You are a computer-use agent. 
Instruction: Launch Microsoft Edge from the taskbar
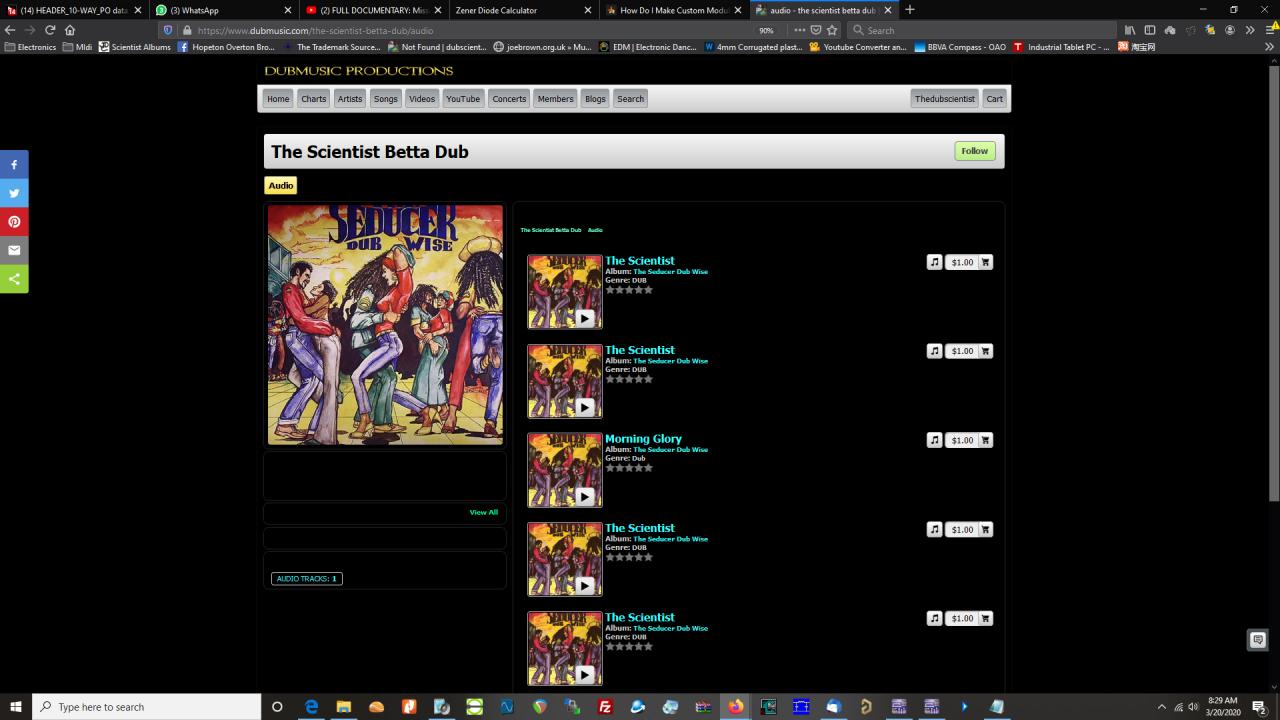(311, 707)
